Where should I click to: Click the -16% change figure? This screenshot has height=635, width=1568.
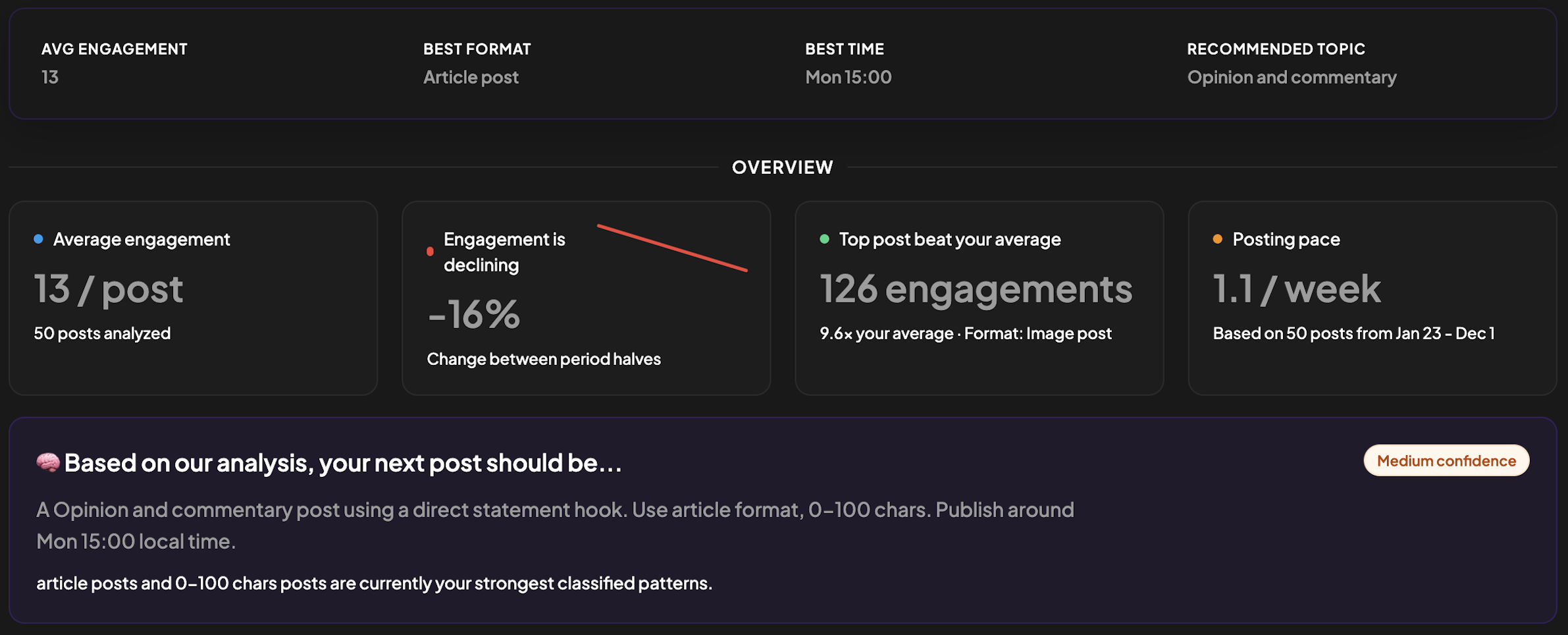pyautogui.click(x=474, y=314)
